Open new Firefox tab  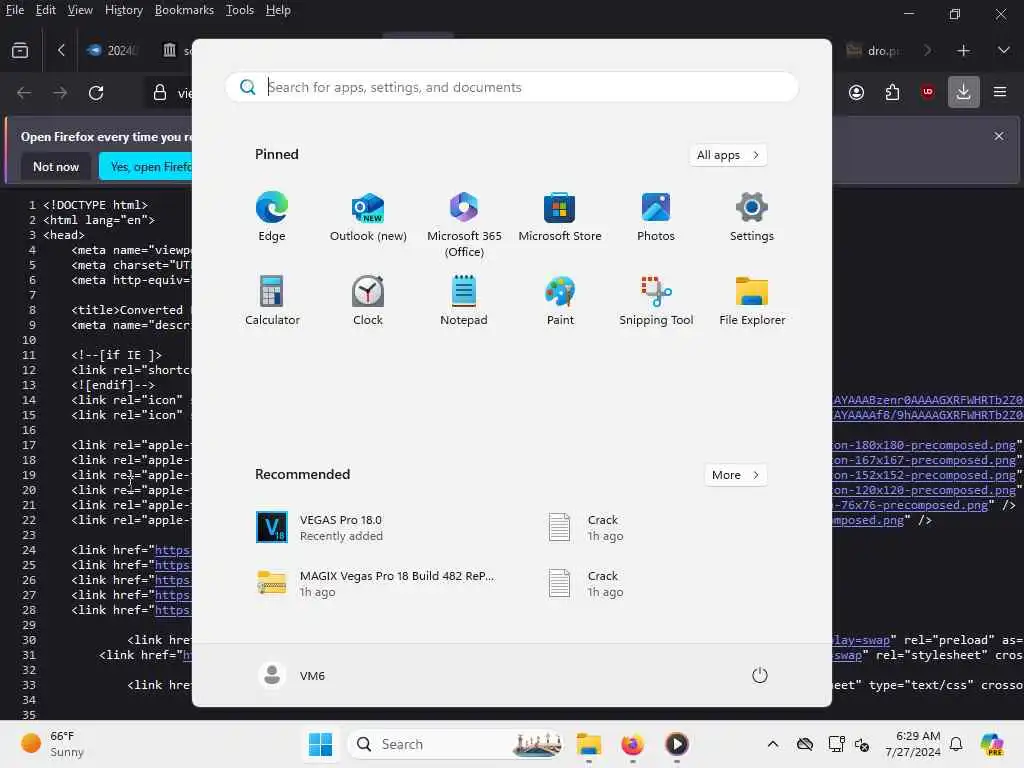pyautogui.click(x=963, y=50)
